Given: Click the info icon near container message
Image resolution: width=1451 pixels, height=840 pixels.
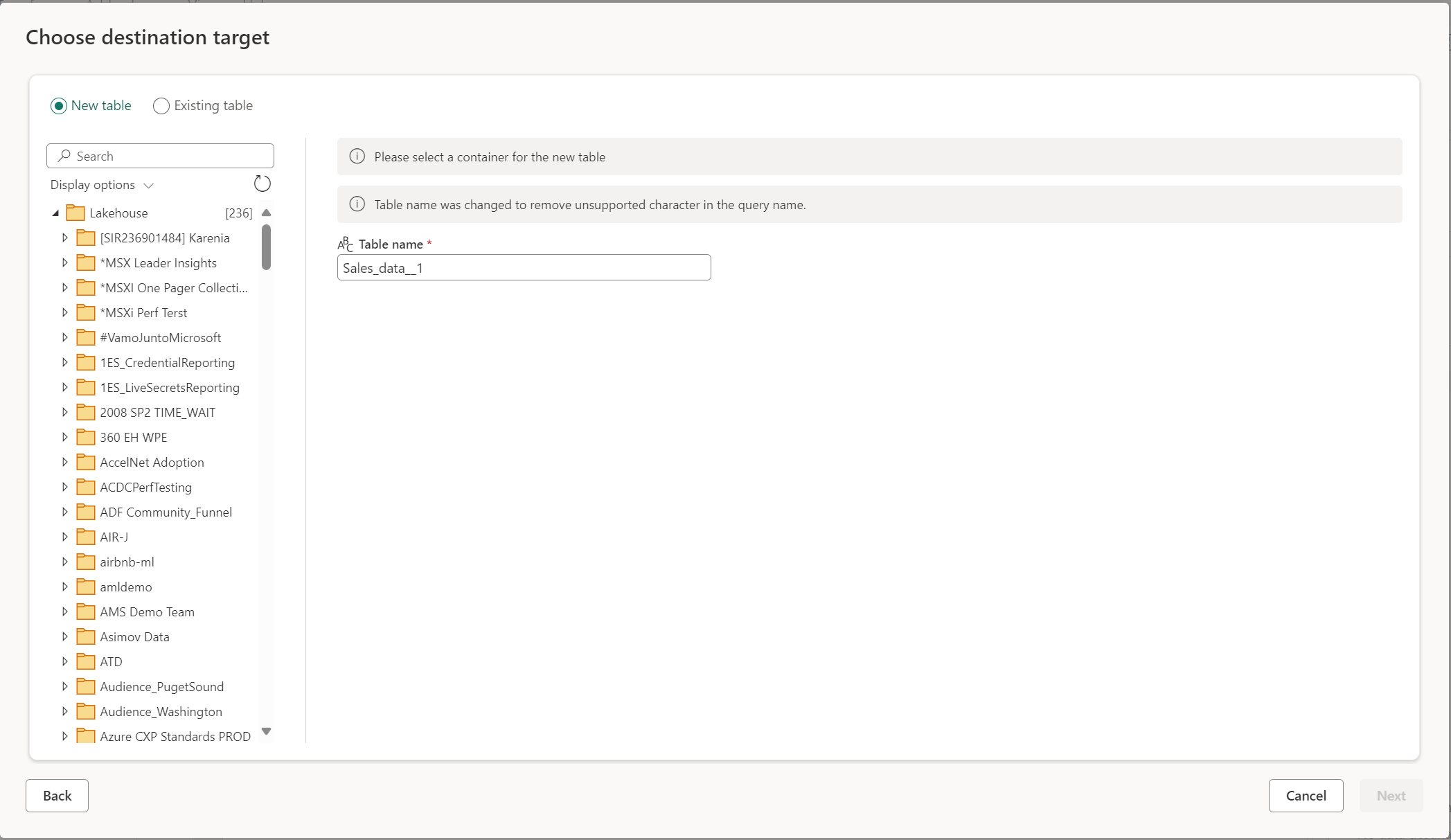Looking at the screenshot, I should pyautogui.click(x=357, y=157).
